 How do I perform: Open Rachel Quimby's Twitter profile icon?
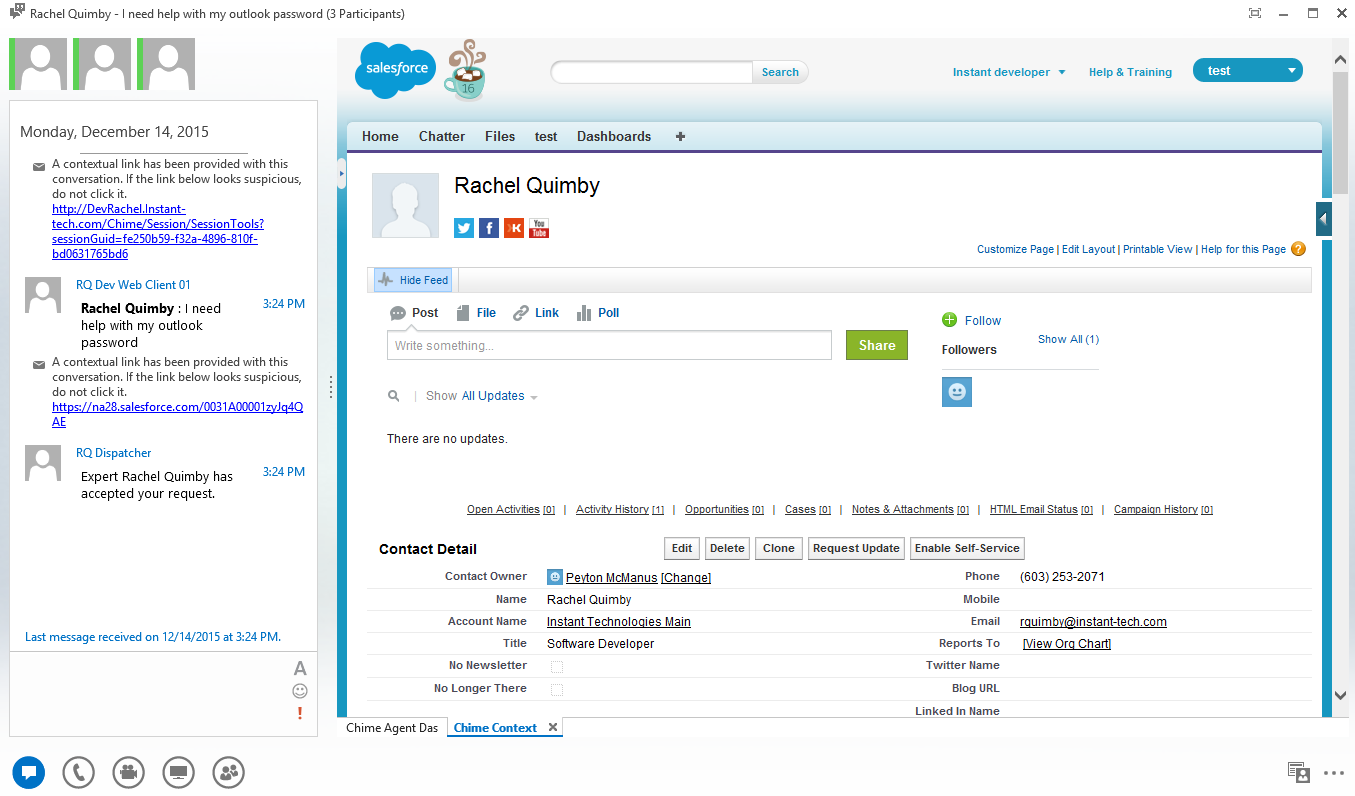(464, 228)
